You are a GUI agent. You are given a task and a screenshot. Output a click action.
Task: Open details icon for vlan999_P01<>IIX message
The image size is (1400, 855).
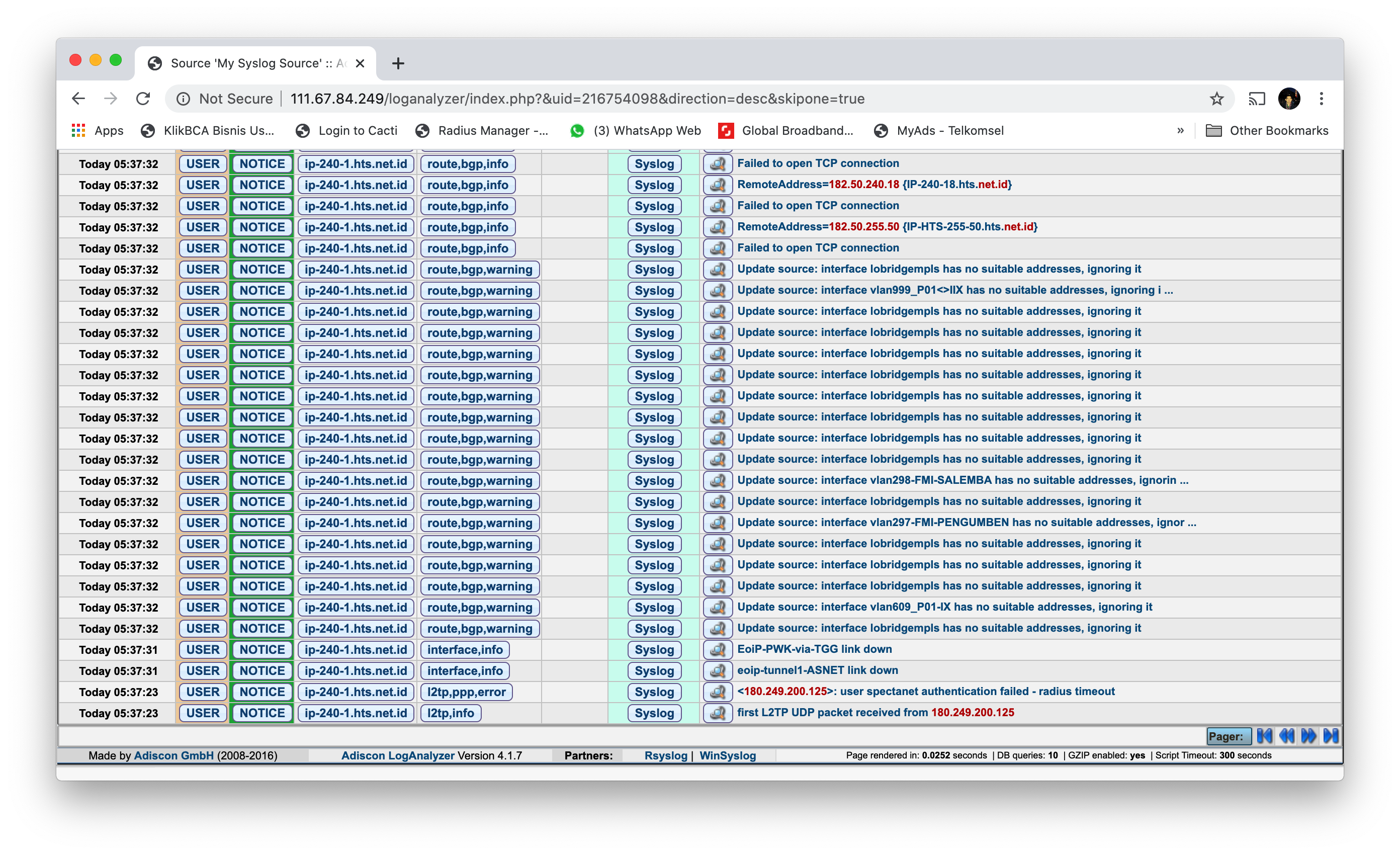tap(718, 291)
